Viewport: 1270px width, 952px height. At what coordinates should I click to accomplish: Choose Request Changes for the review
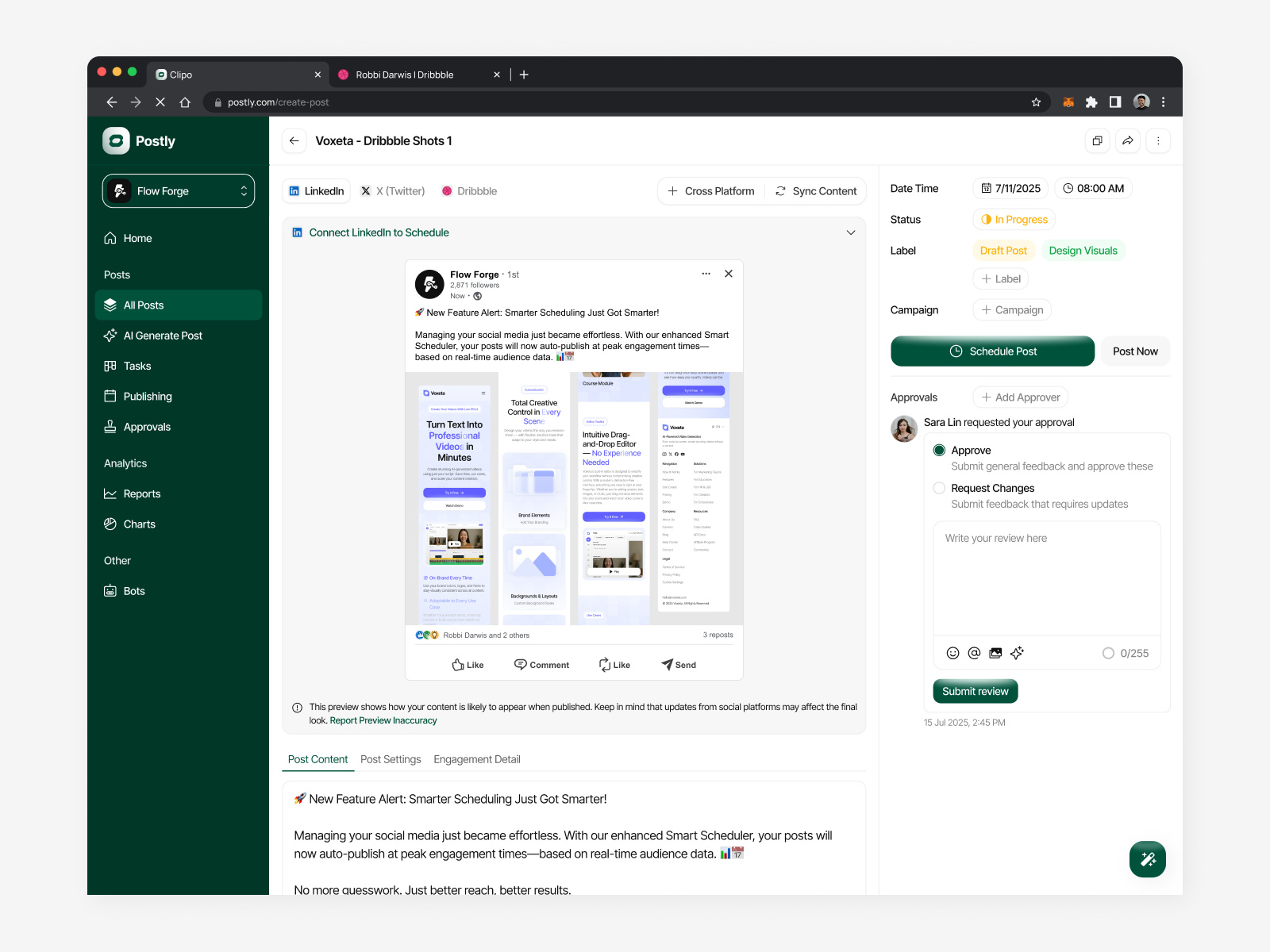tap(939, 488)
